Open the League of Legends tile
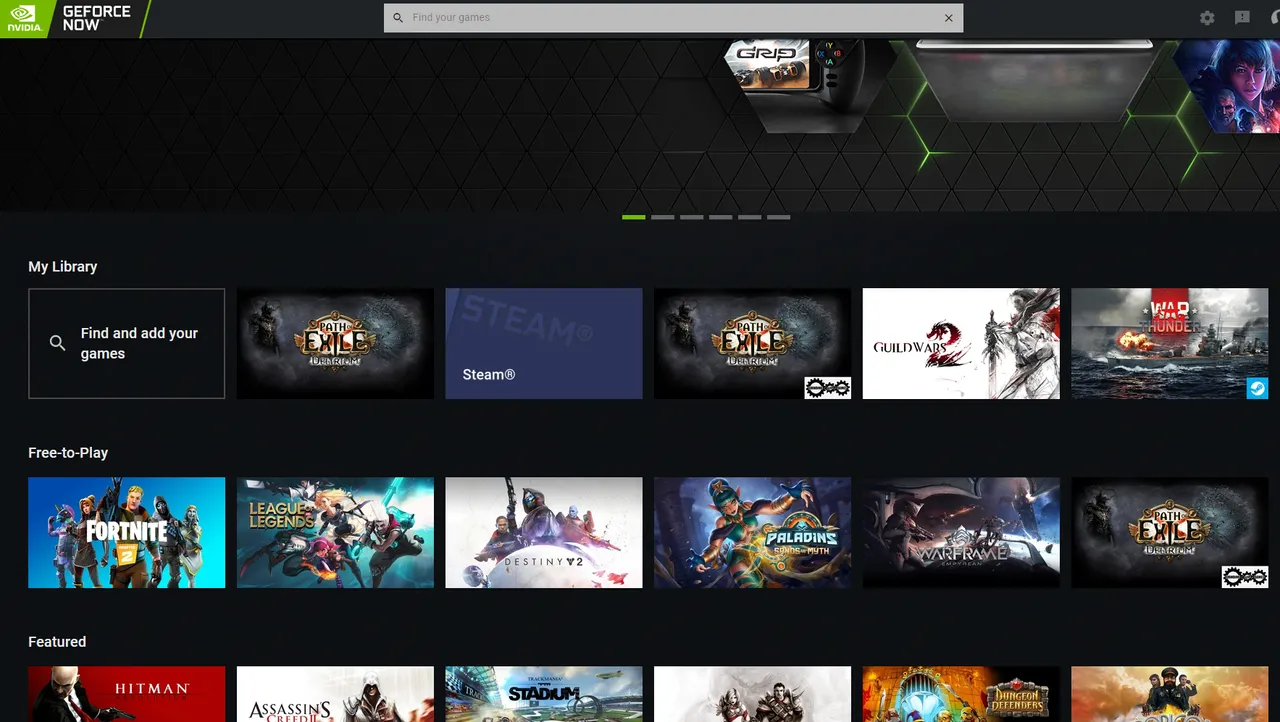Image resolution: width=1280 pixels, height=722 pixels. pos(335,532)
